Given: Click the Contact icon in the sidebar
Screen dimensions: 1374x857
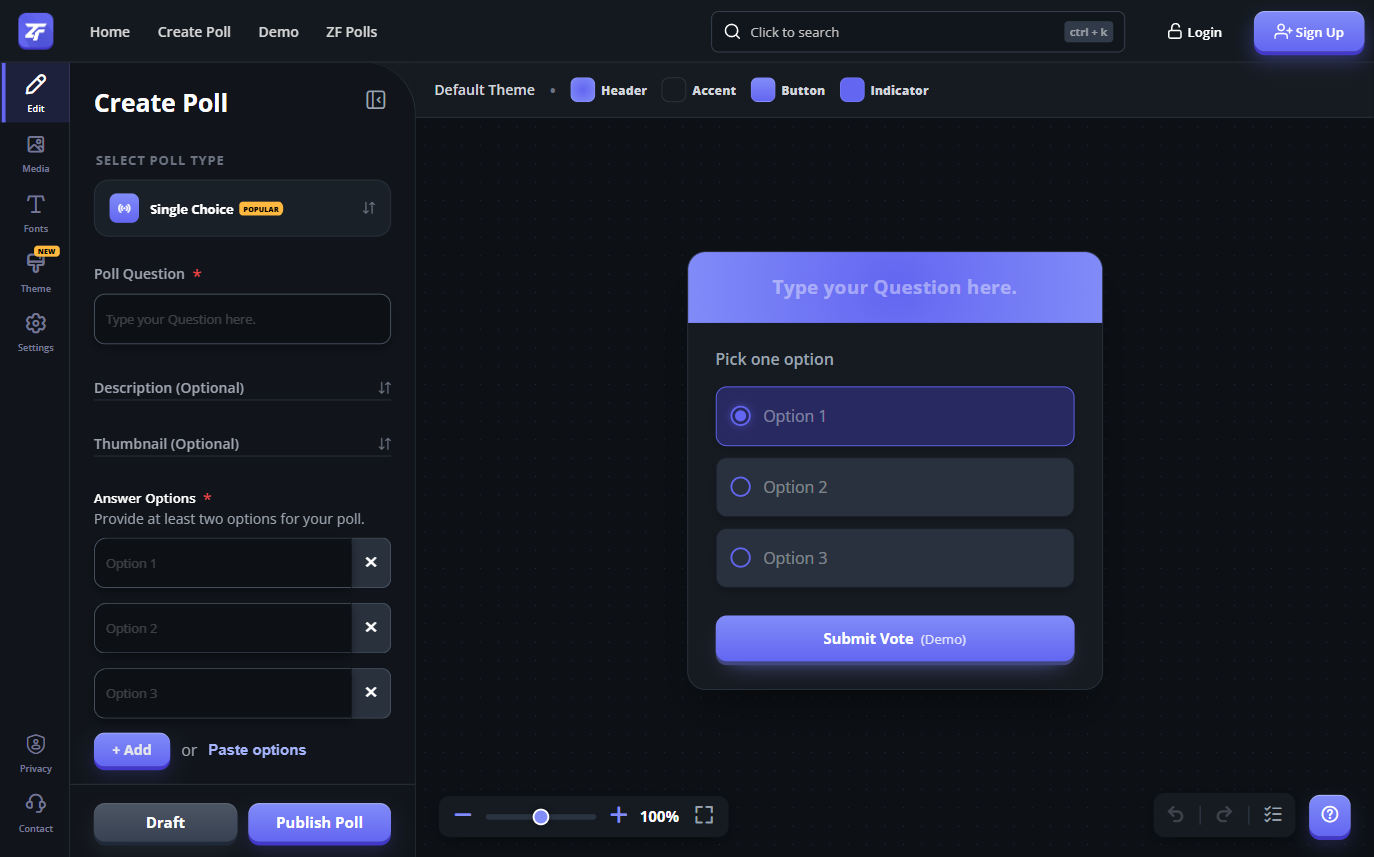Looking at the screenshot, I should (x=35, y=810).
